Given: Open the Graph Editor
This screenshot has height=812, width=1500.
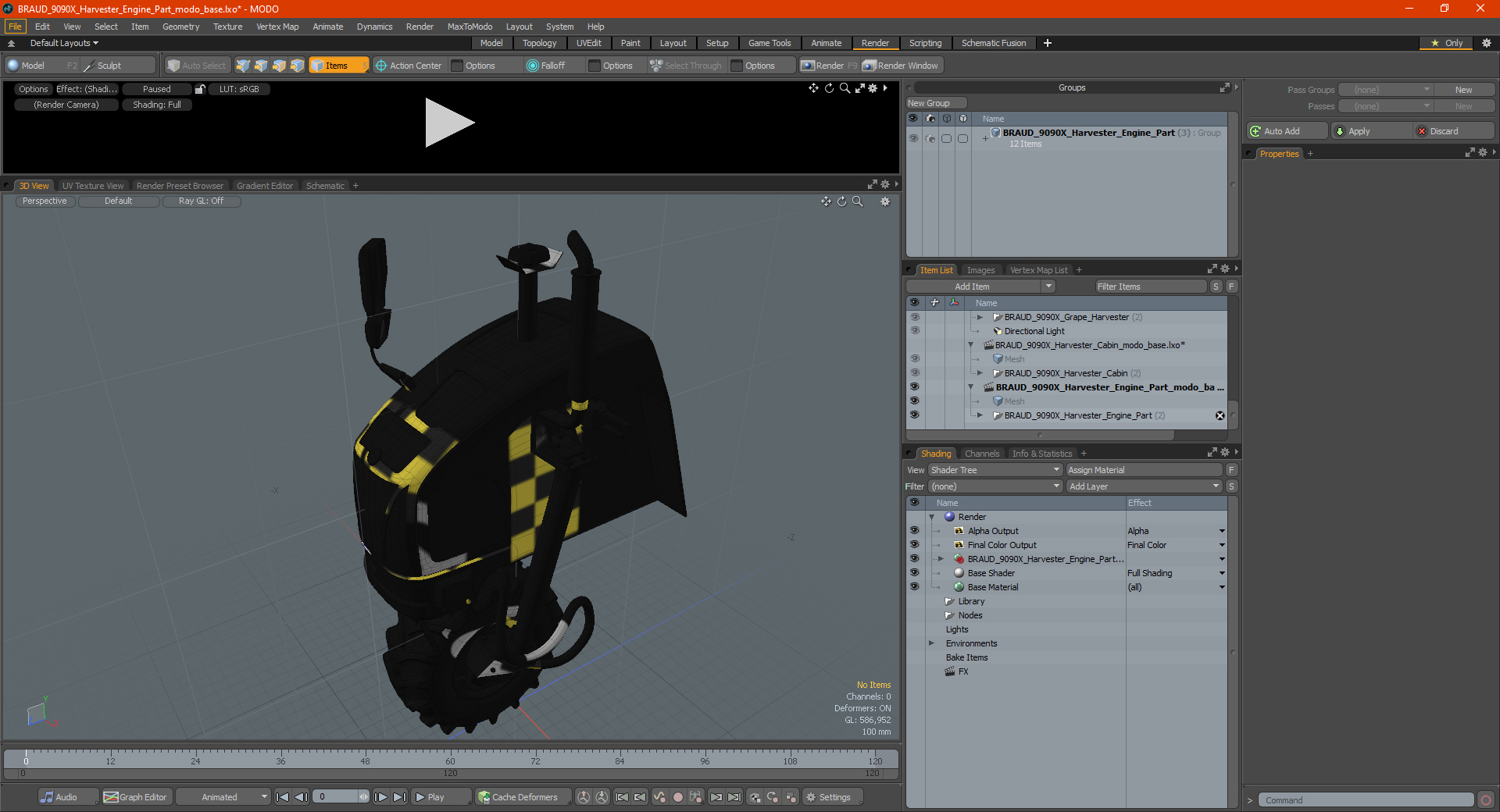Looking at the screenshot, I should pyautogui.click(x=136, y=797).
